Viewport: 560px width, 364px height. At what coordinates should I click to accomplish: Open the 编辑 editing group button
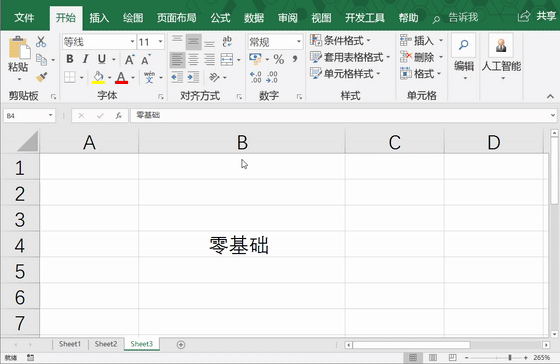[x=464, y=57]
